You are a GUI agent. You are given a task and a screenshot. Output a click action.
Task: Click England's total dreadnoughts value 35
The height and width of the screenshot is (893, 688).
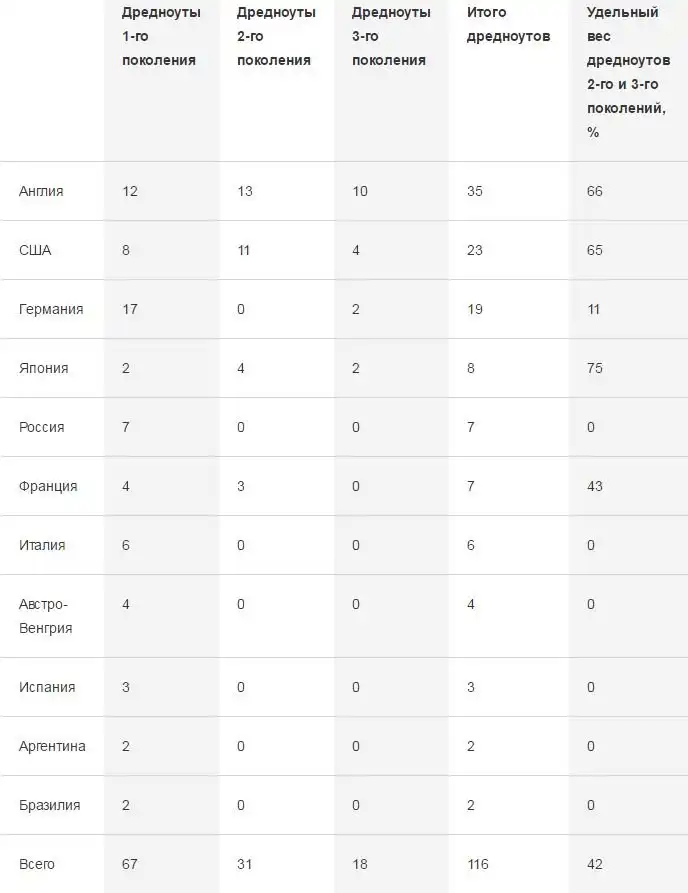[x=475, y=191]
